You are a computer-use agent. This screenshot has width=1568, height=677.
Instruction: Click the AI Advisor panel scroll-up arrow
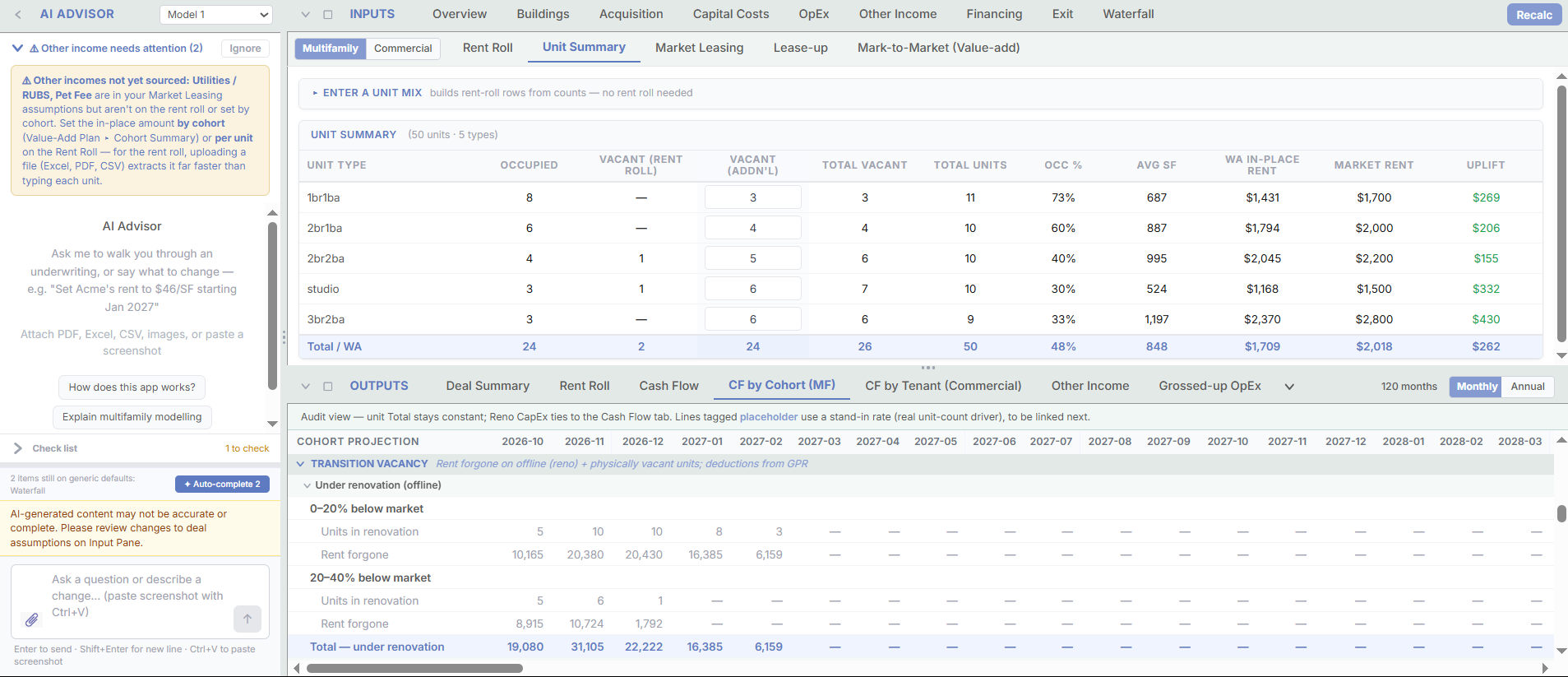(x=273, y=213)
